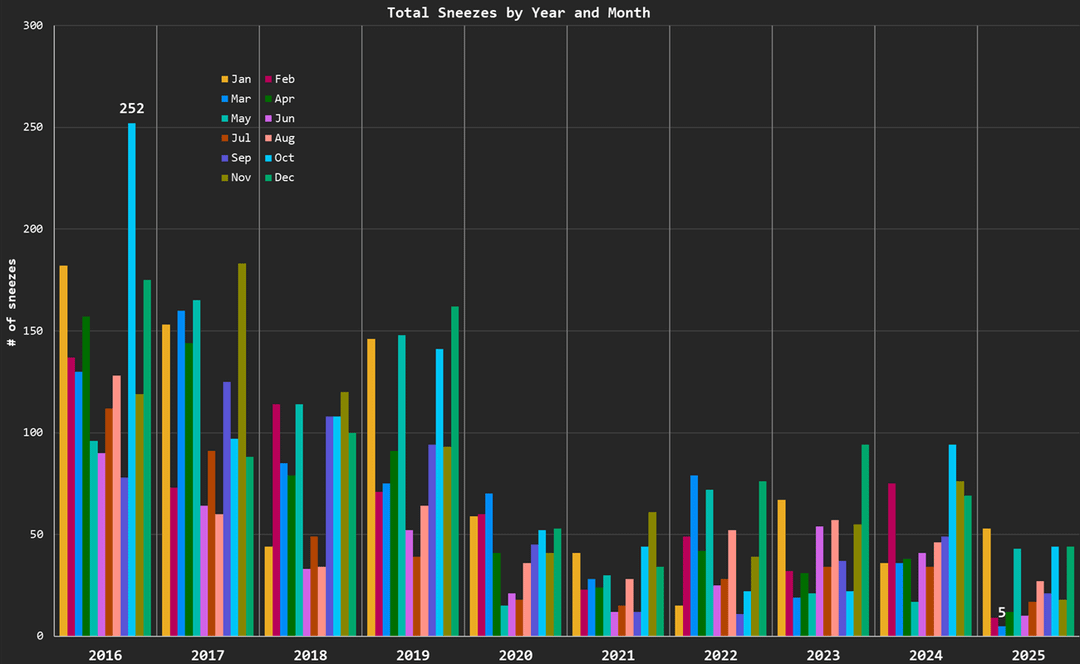The width and height of the screenshot is (1080, 664).
Task: Click the Oct legend color swatch
Action: tap(268, 158)
